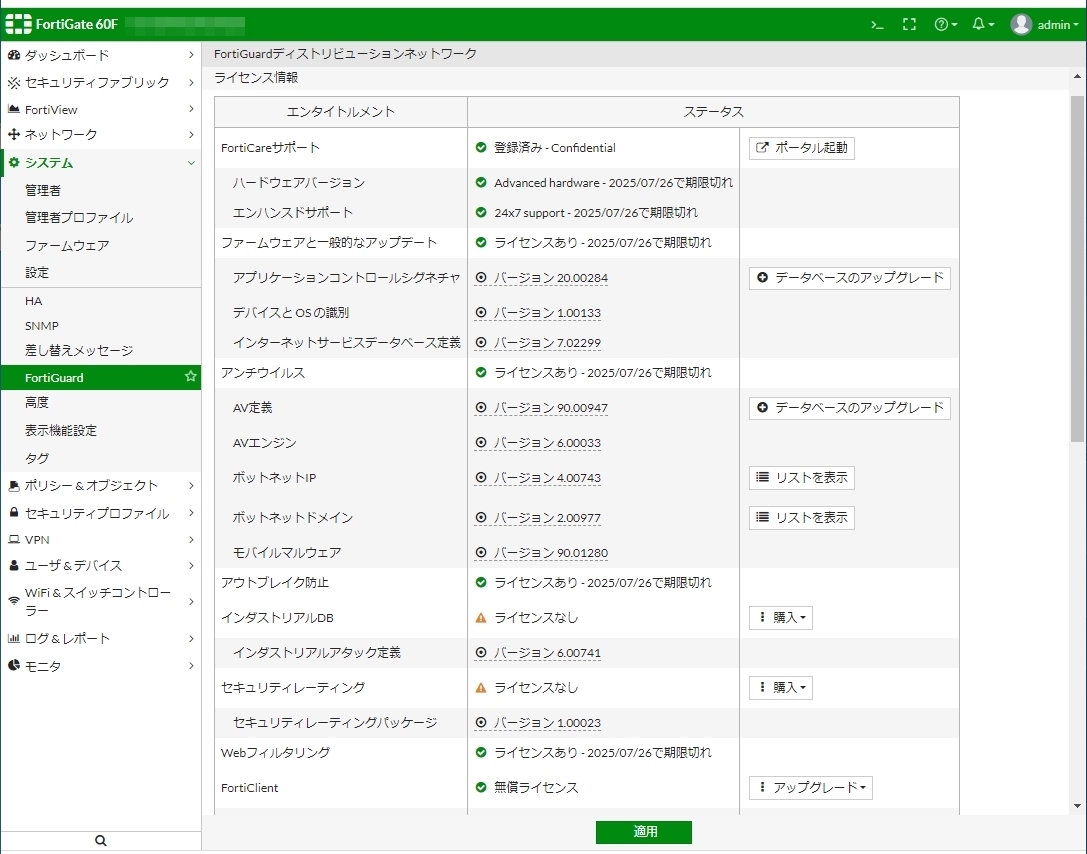Click the 適用 apply button
This screenshot has height=854, width=1087.
click(x=644, y=832)
